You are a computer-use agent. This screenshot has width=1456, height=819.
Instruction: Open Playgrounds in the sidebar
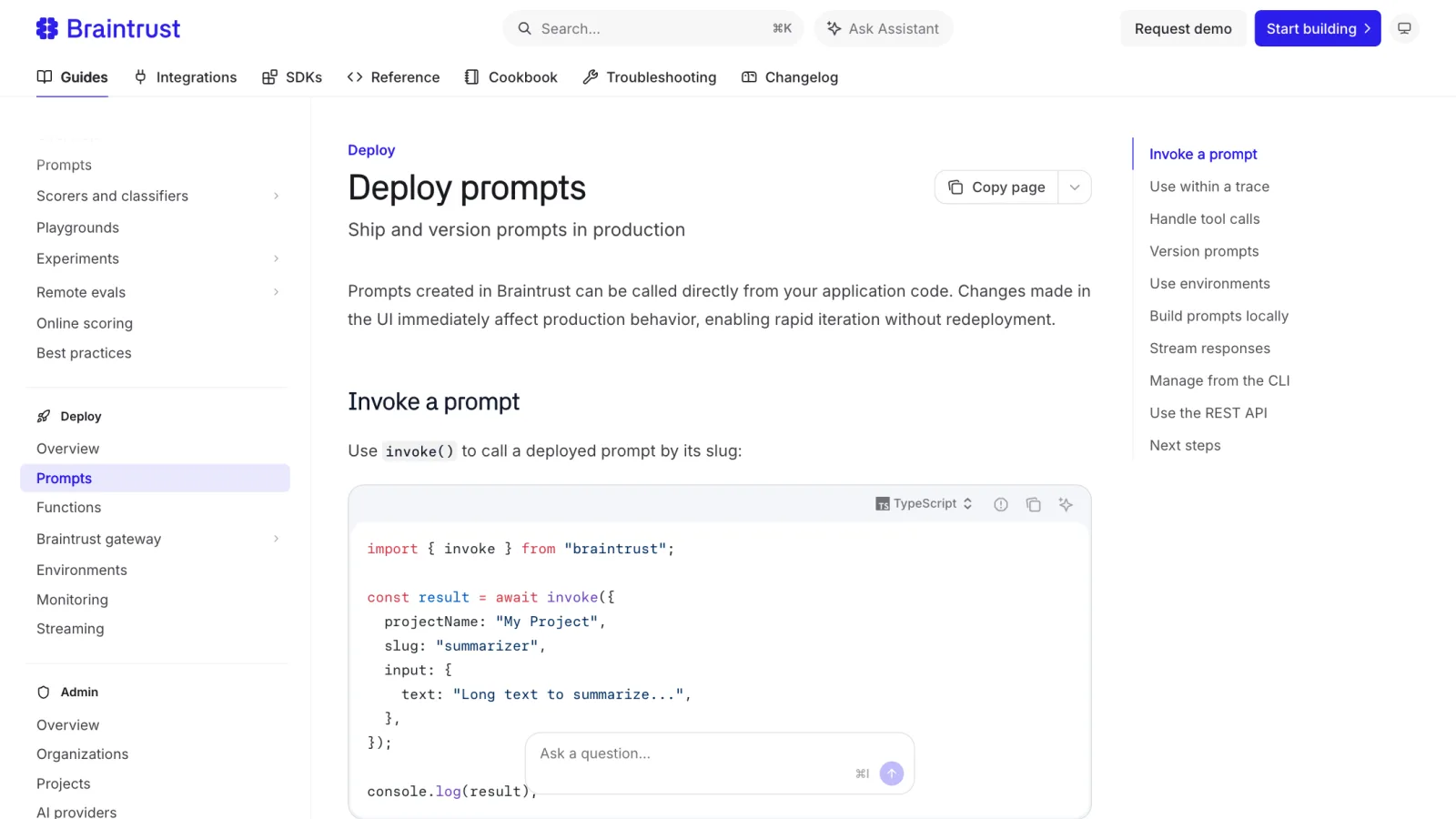coord(77,227)
